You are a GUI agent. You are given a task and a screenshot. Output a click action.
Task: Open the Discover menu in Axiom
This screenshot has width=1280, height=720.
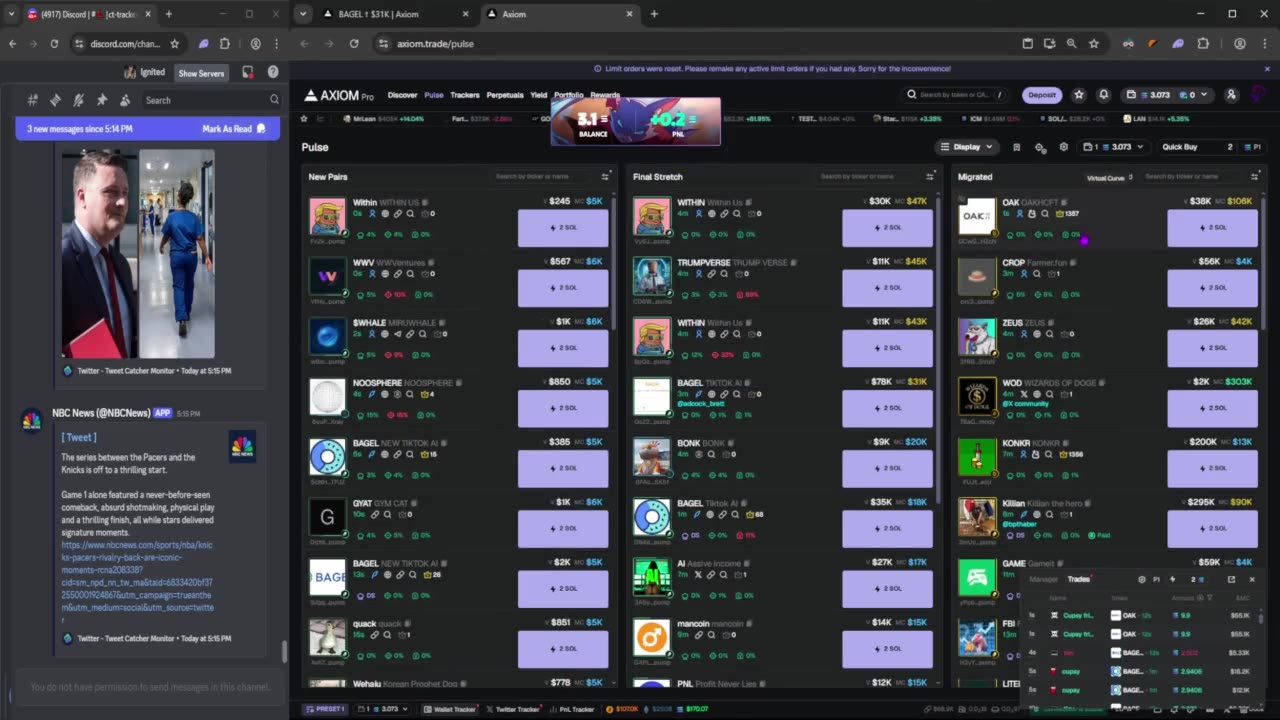click(402, 95)
